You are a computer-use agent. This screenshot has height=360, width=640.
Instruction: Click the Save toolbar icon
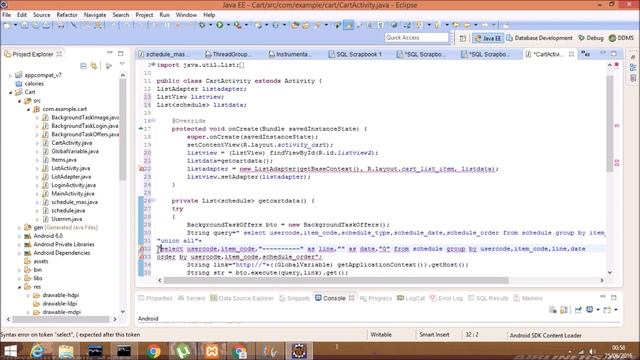(x=25, y=25)
